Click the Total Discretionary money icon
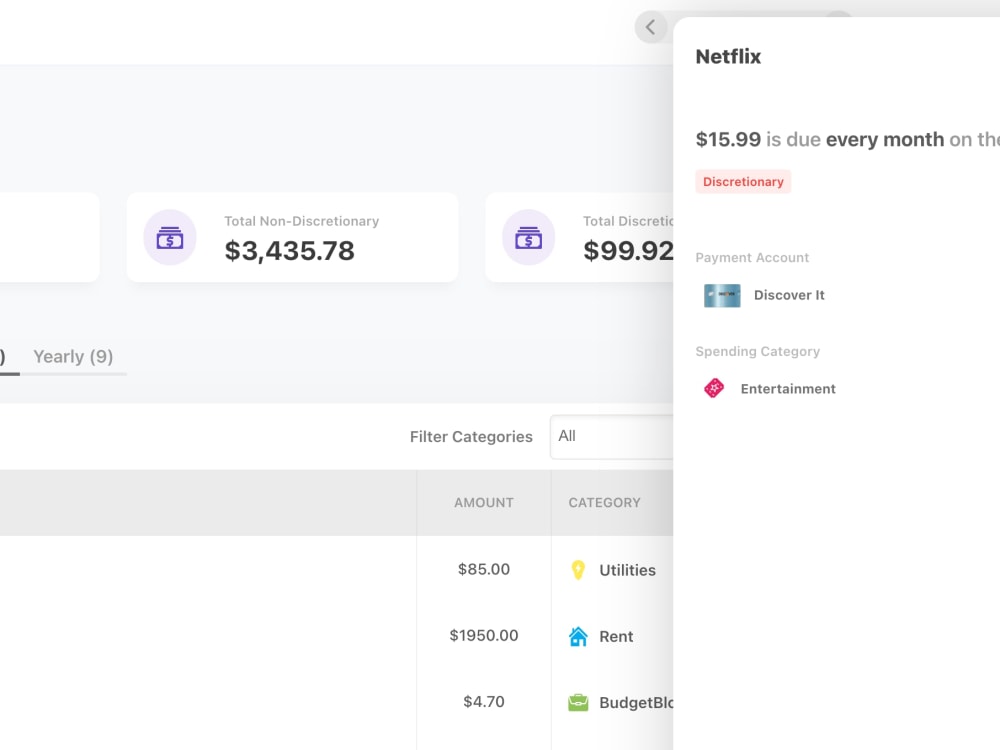1000x750 pixels. click(528, 237)
